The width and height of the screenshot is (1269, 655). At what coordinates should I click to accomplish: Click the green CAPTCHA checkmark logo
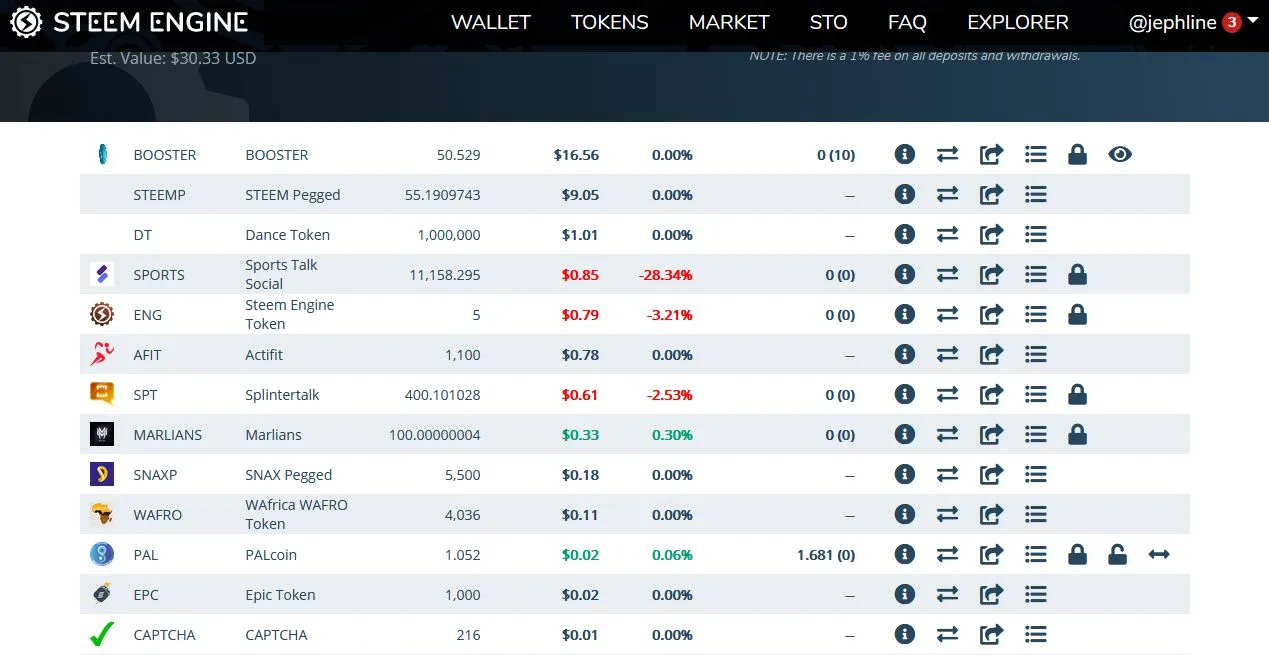pyautogui.click(x=102, y=634)
